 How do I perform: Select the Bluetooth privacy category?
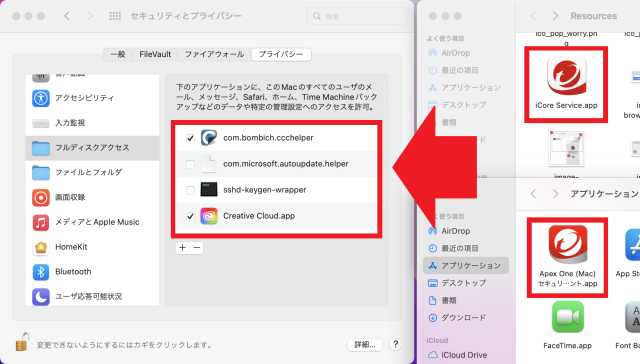[92, 272]
